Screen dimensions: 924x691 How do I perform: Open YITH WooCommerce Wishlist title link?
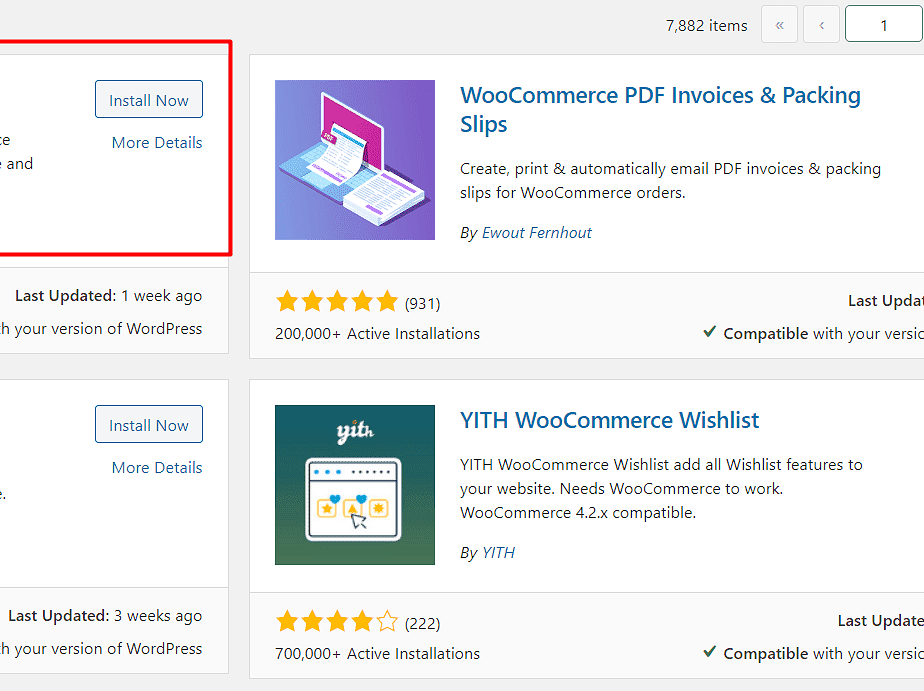pyautogui.click(x=609, y=421)
